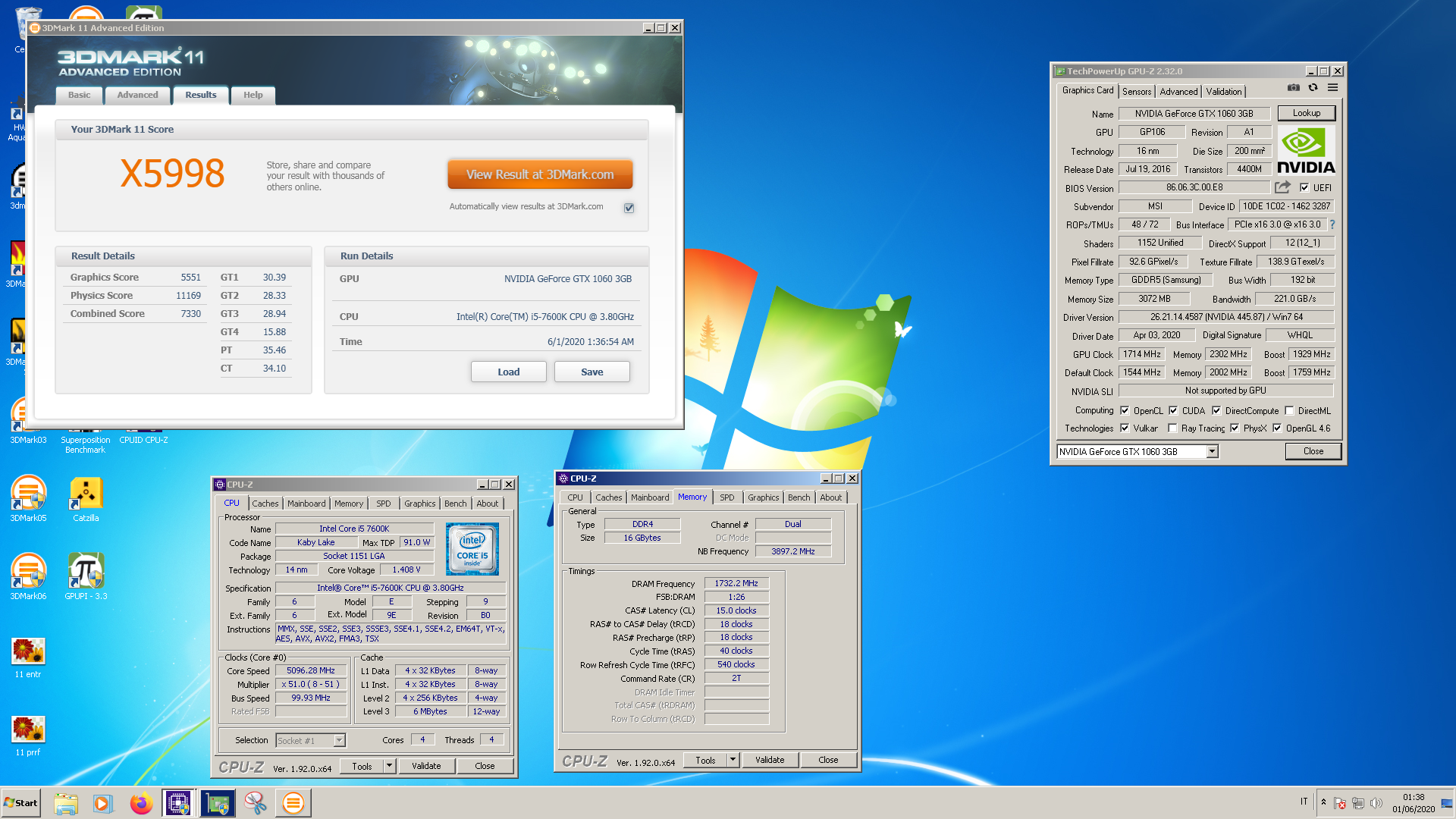This screenshot has width=1456, height=819.
Task: Open the GPU-Z hamburger menu
Action: (1332, 88)
